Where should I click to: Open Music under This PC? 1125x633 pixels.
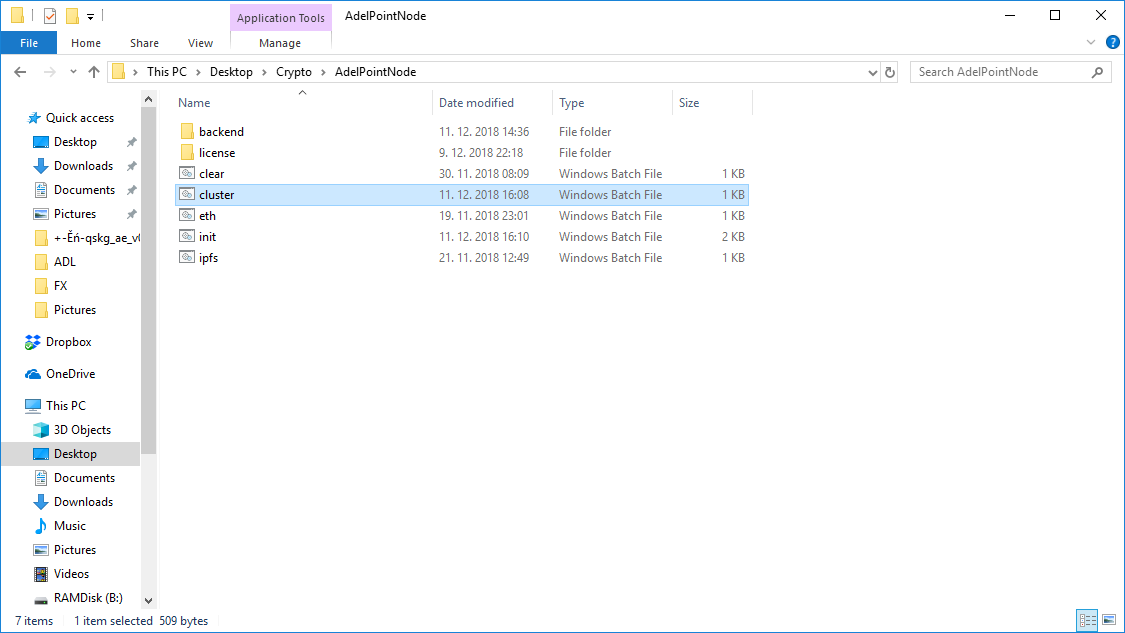(x=70, y=526)
